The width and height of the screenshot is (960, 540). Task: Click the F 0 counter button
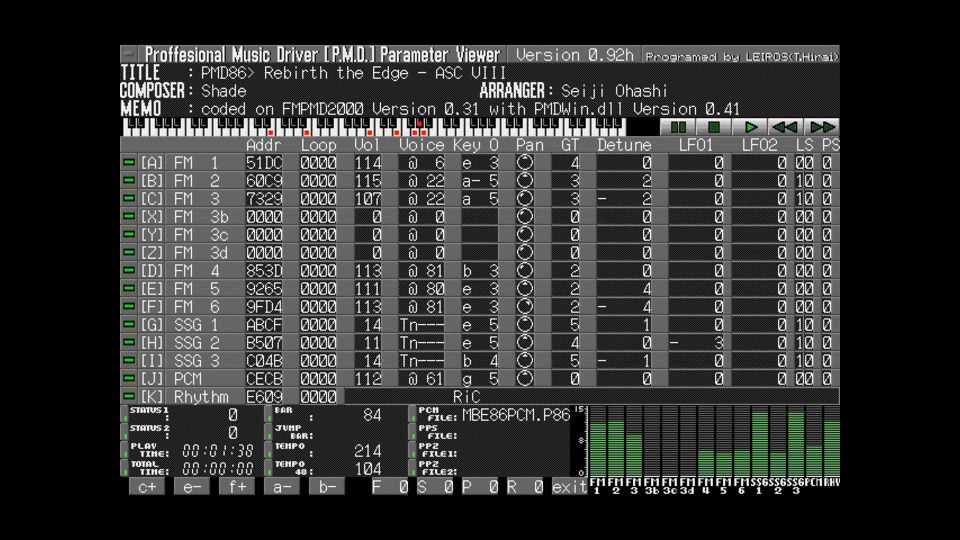coord(390,487)
